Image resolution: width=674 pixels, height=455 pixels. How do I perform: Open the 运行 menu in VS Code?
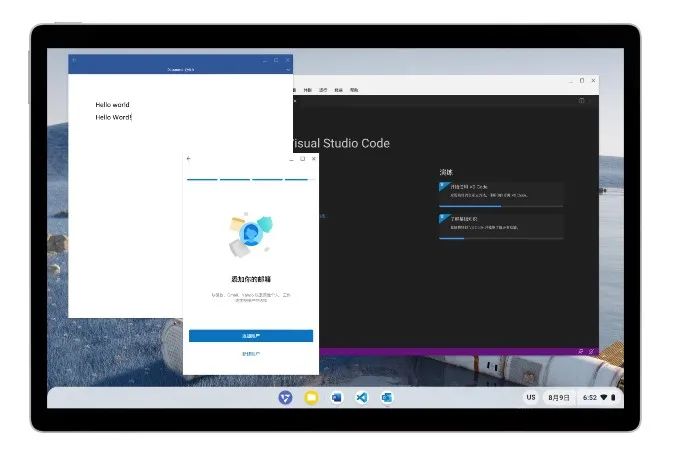pyautogui.click(x=323, y=90)
